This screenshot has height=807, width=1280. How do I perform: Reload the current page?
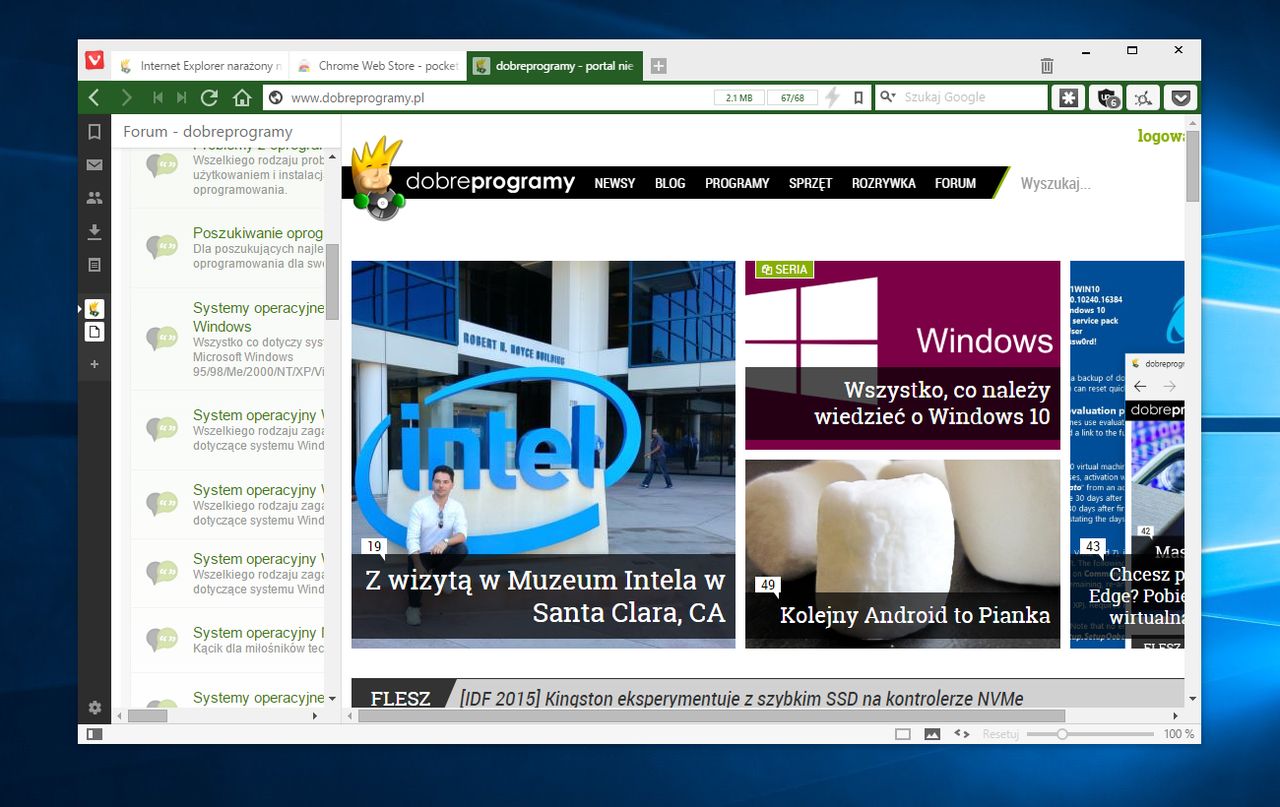point(209,97)
